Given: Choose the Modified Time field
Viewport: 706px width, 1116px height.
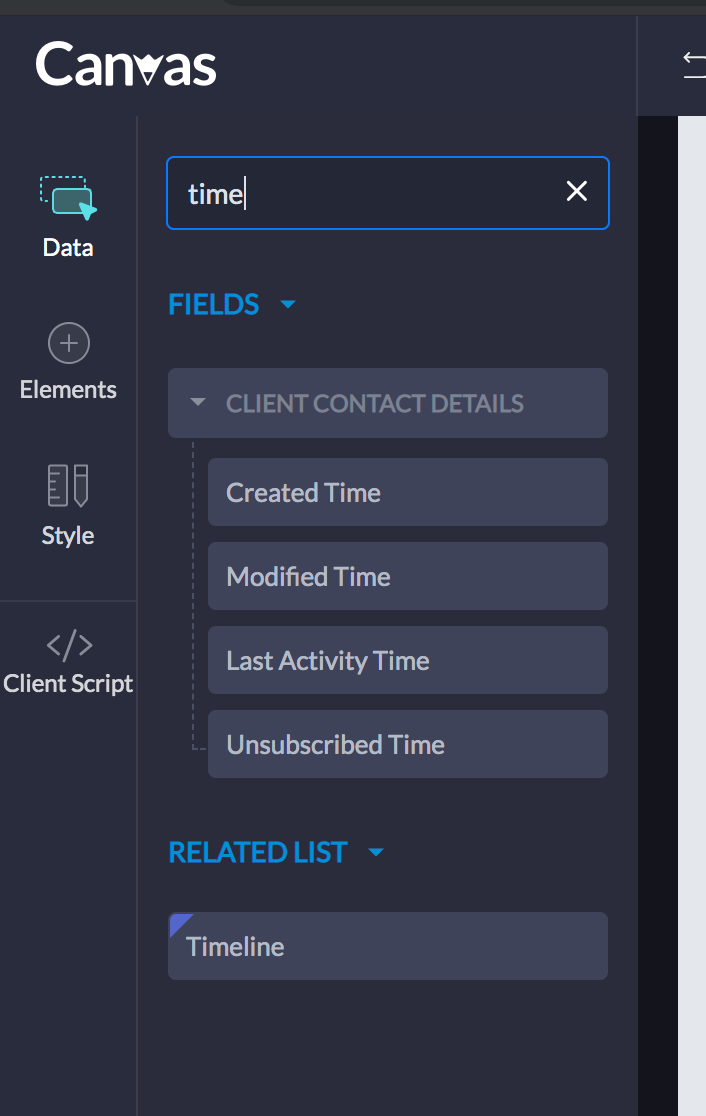Looking at the screenshot, I should 407,576.
